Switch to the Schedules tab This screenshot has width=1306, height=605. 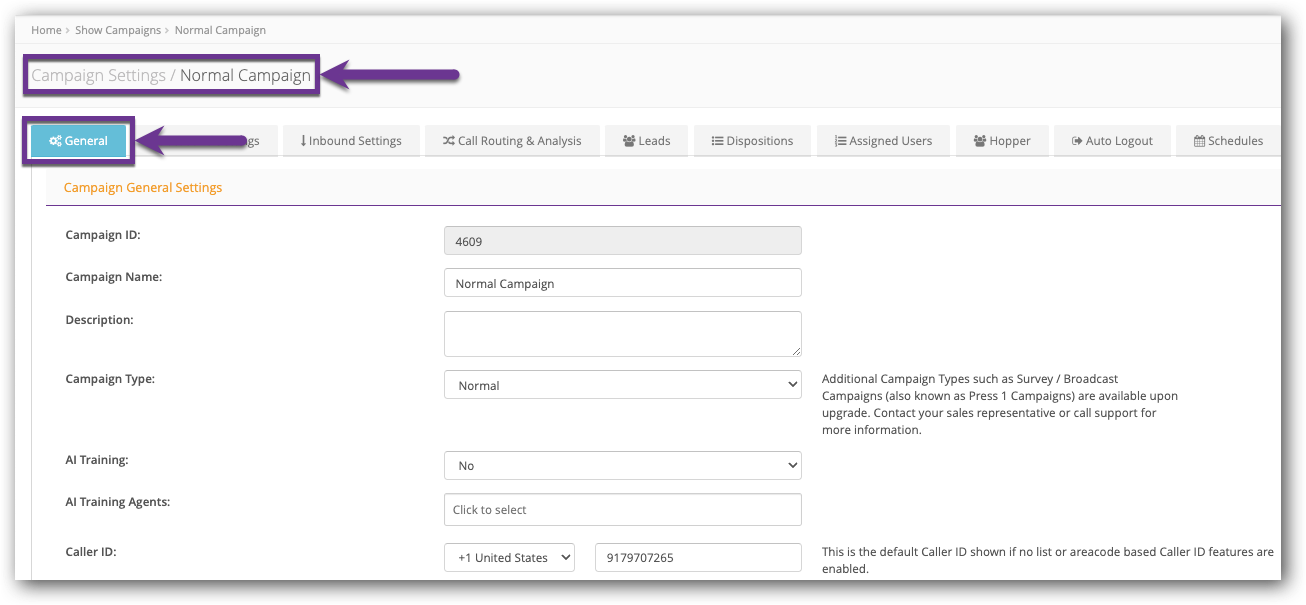coord(1227,141)
